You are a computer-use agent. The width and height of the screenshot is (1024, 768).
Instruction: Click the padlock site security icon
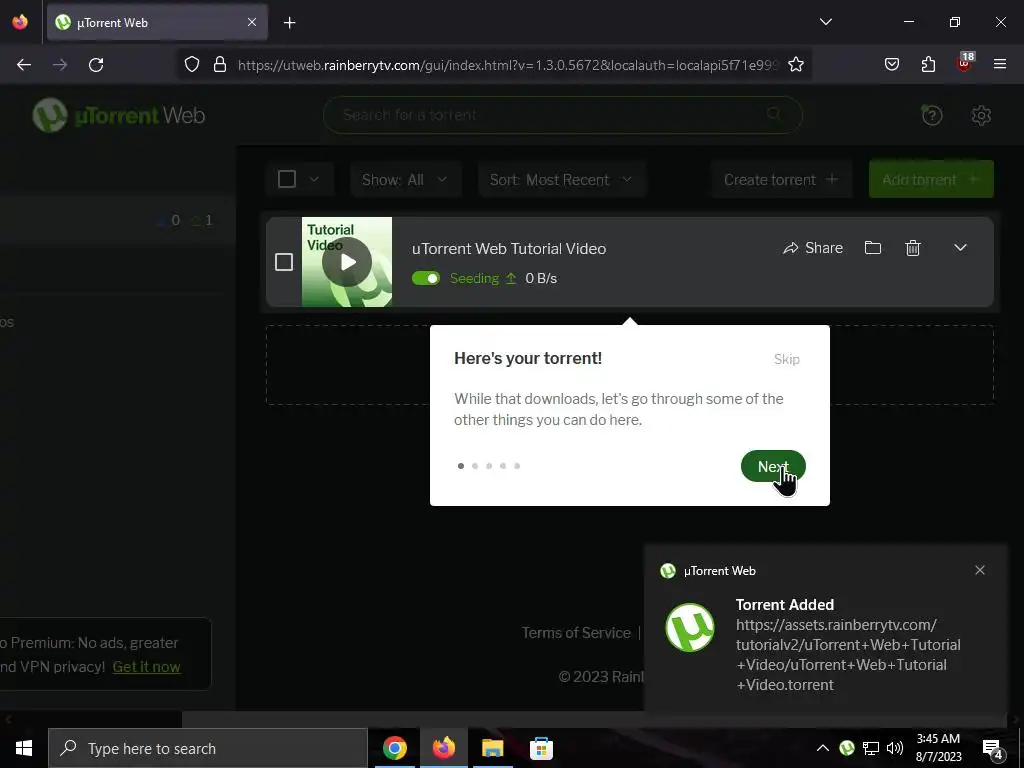pyautogui.click(x=220, y=65)
